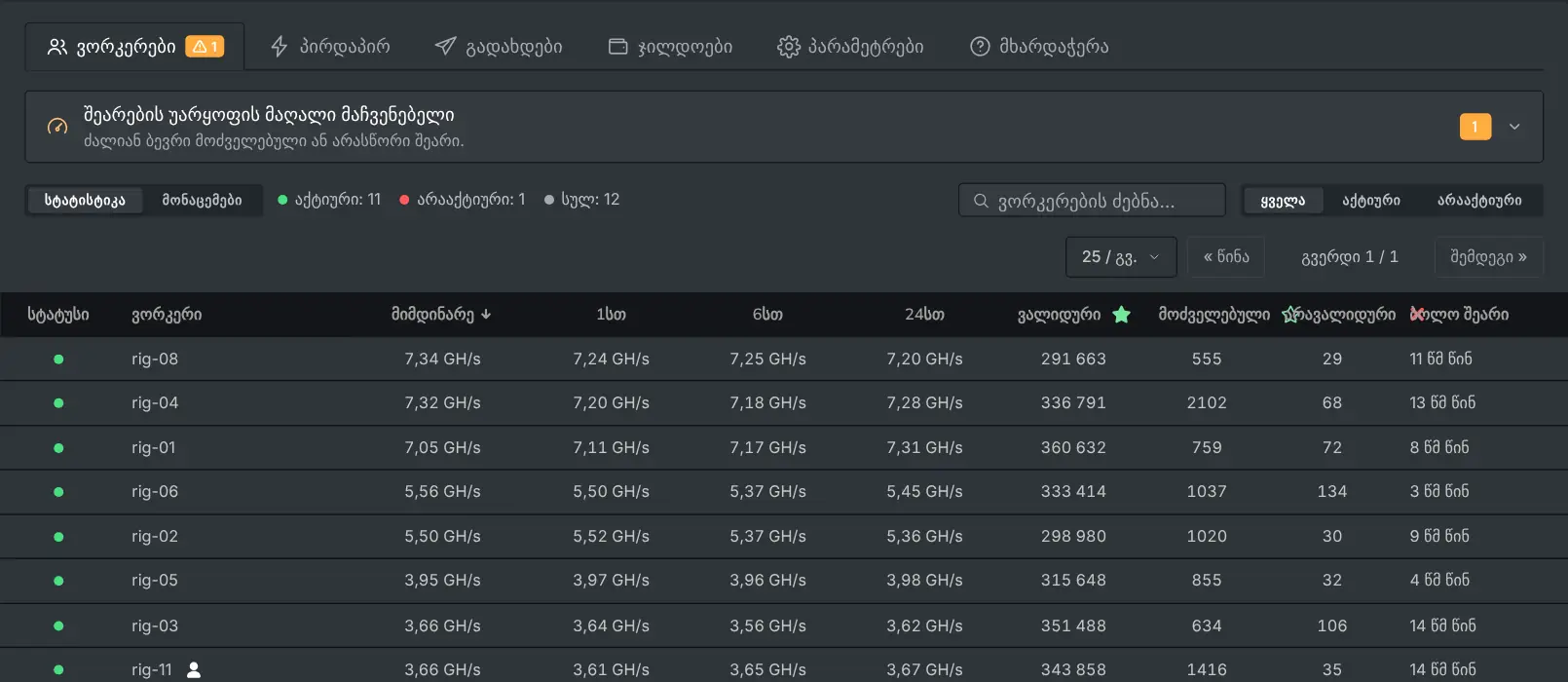
Task: Sort the table by the 24სთ column
Action: pyautogui.click(x=924, y=315)
